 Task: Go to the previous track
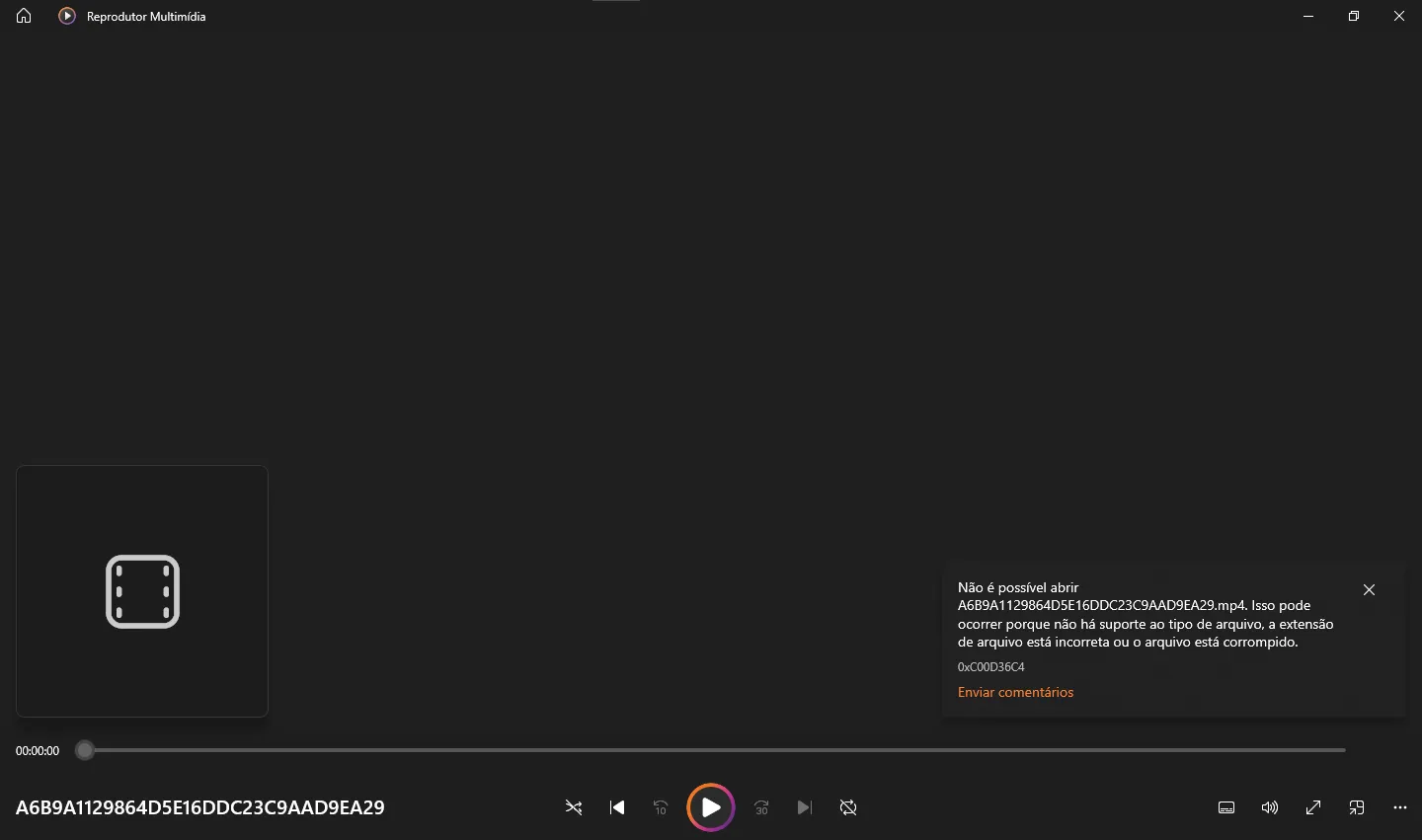[617, 807]
